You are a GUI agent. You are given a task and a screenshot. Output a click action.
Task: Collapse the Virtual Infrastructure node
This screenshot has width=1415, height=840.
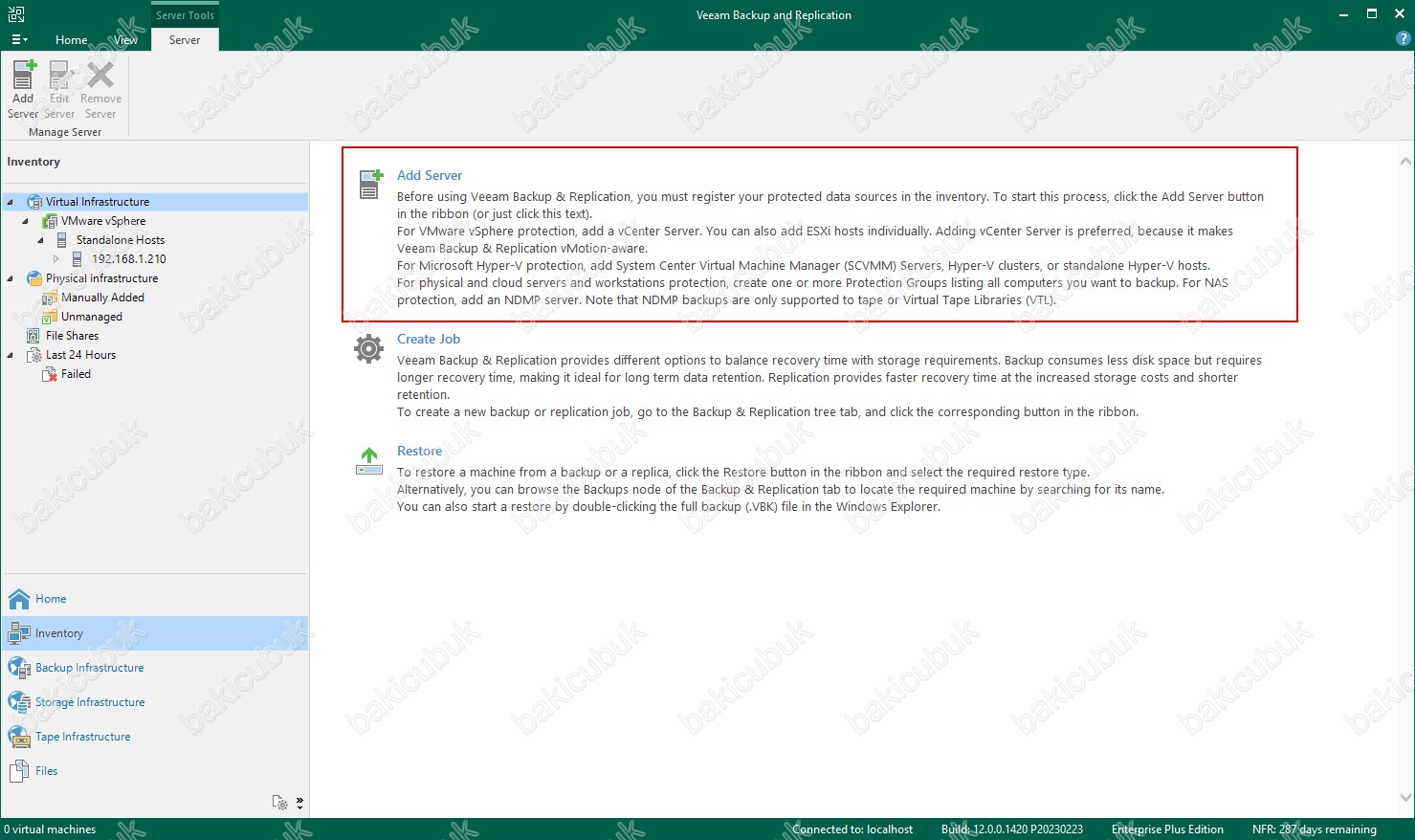coord(11,202)
